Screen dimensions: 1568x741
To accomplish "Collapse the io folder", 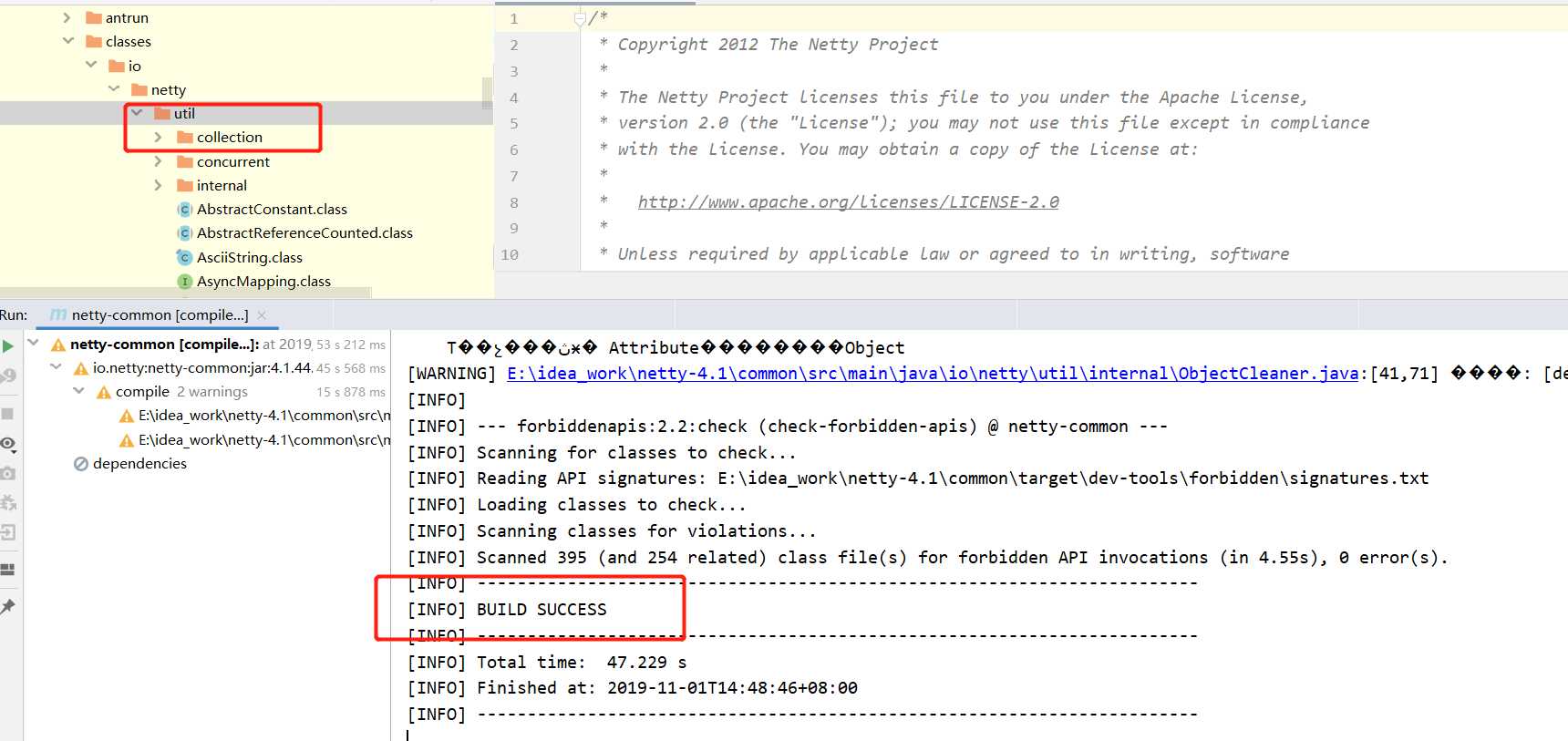I will tap(91, 65).
